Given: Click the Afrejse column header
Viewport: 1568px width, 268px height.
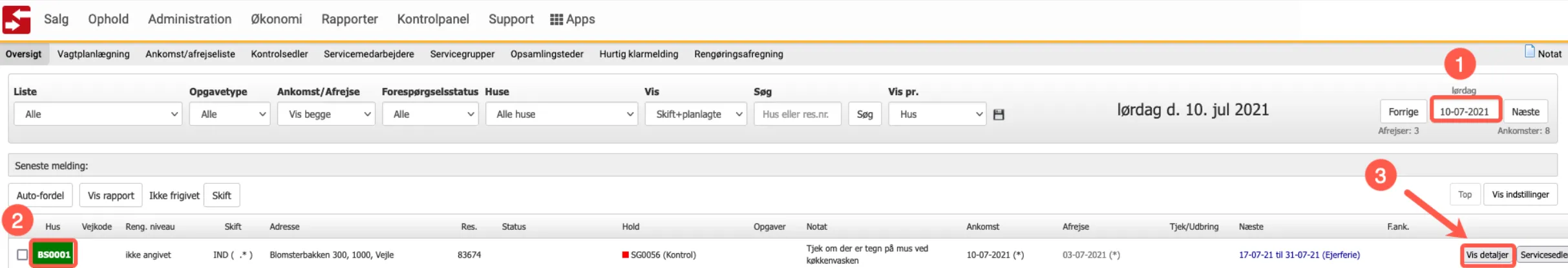Looking at the screenshot, I should [x=1075, y=227].
